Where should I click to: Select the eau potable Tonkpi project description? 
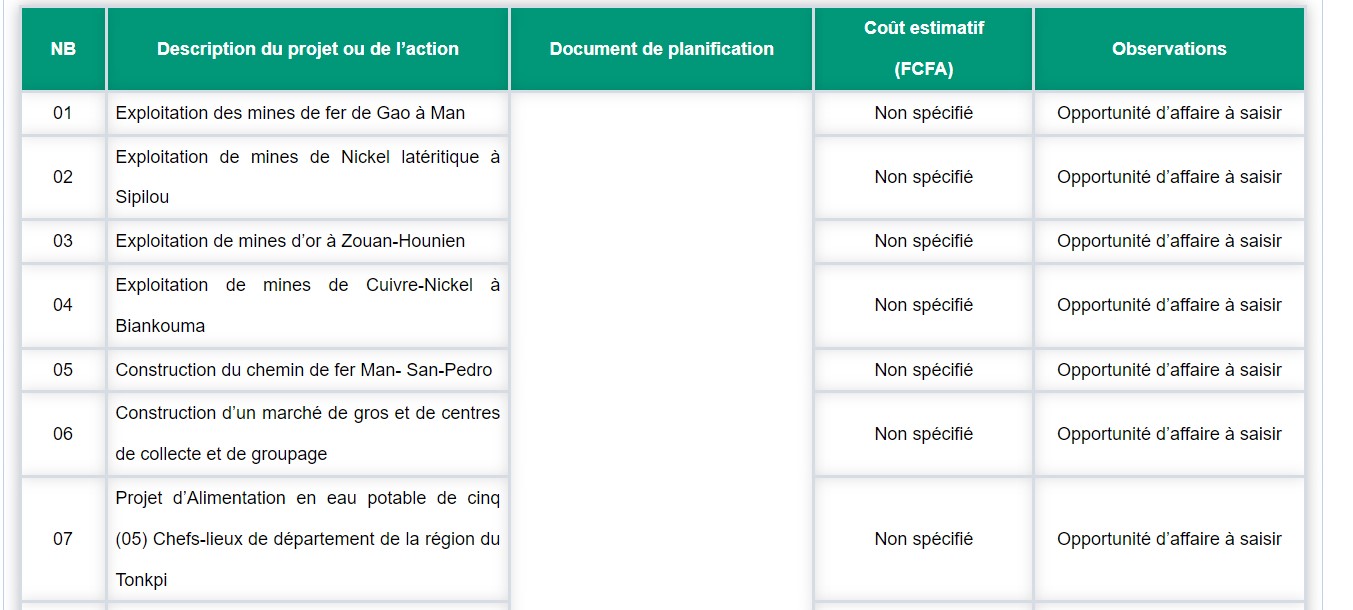point(308,538)
